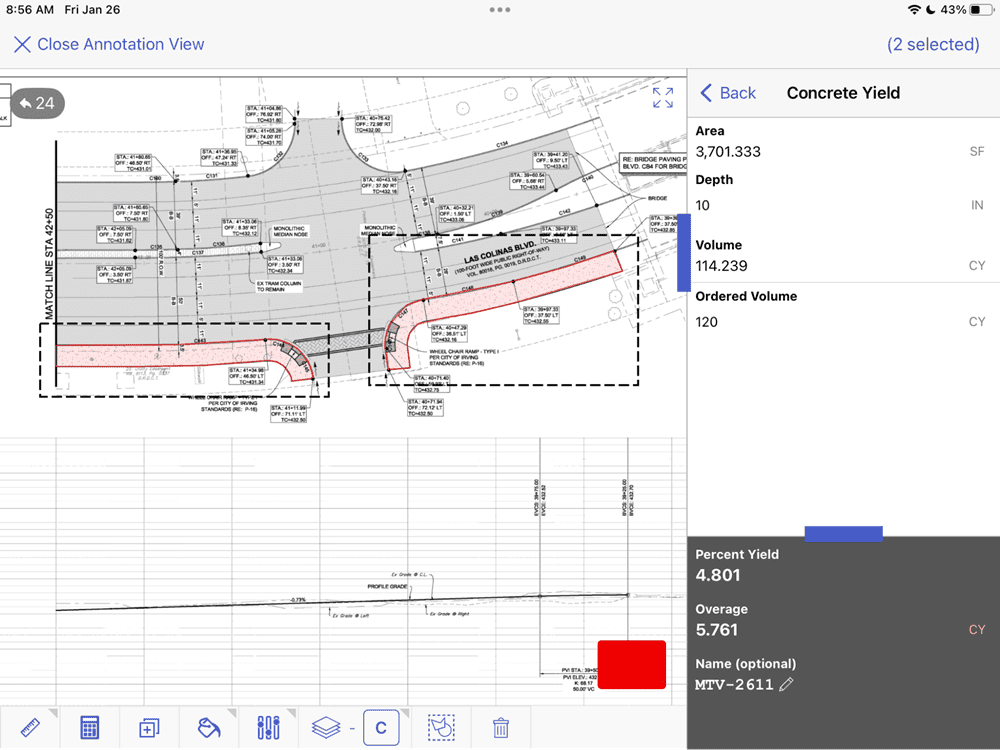This screenshot has height=750, width=1000.
Task: Activate the dashed shape selection tool
Action: (x=438, y=727)
